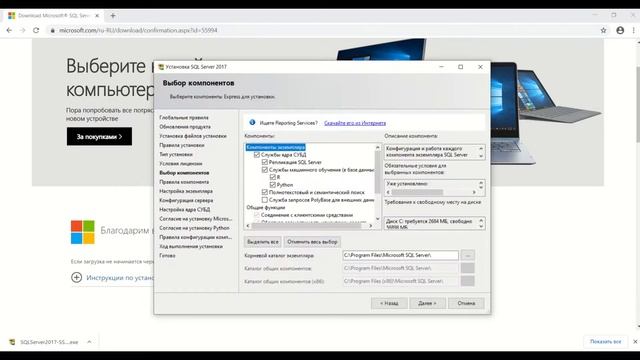Bookmark page with the star icon

[x=603, y=30]
